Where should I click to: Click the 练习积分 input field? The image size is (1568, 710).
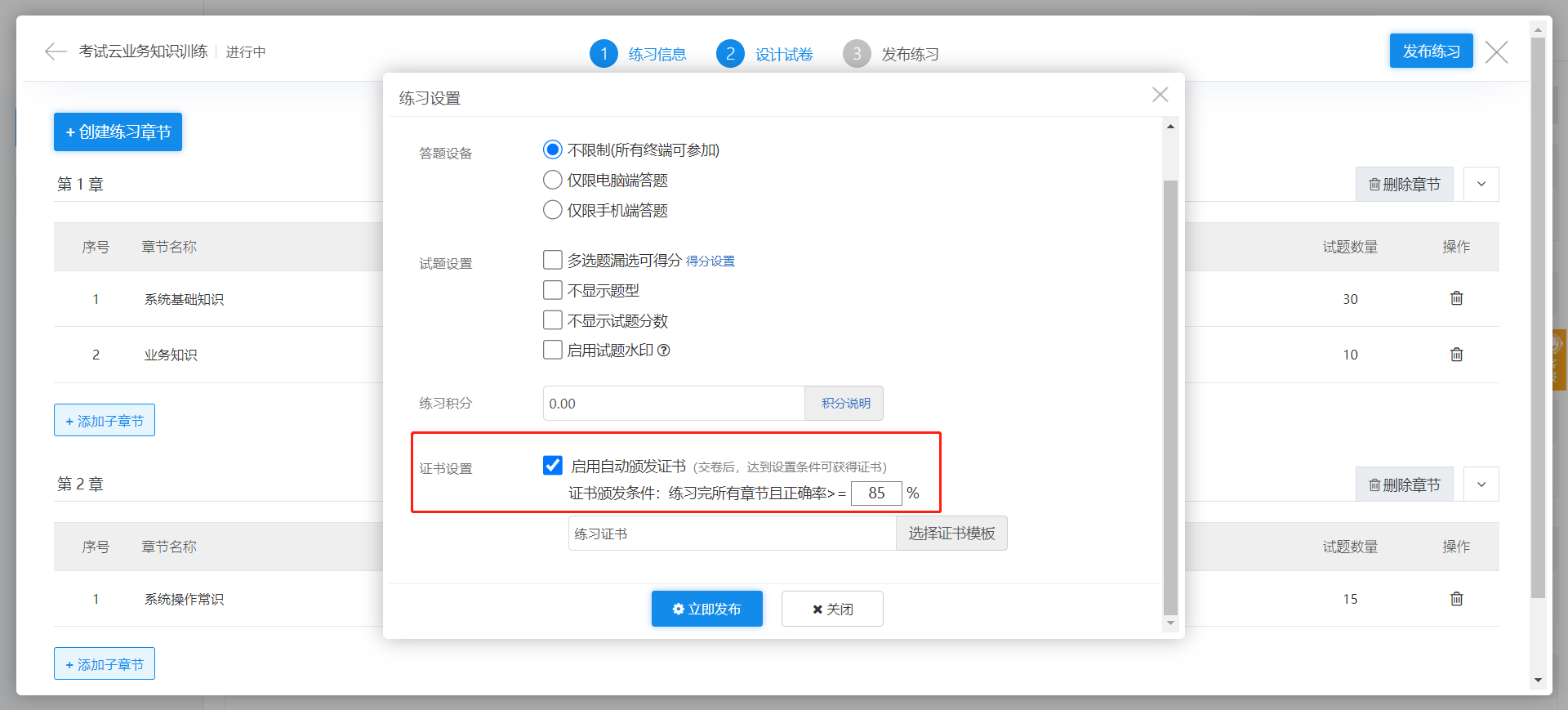(673, 404)
